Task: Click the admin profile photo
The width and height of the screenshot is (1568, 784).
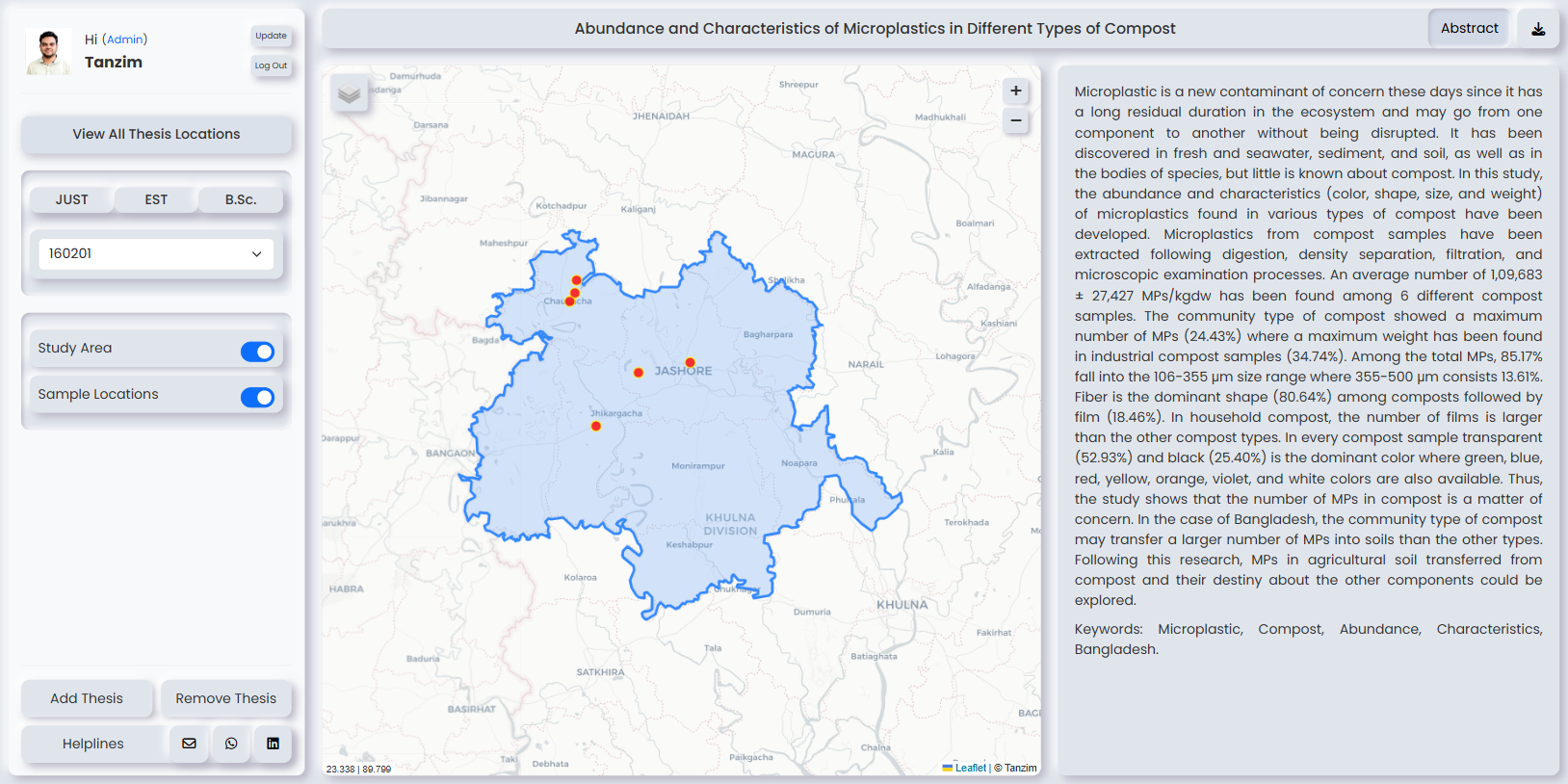Action: (48, 52)
